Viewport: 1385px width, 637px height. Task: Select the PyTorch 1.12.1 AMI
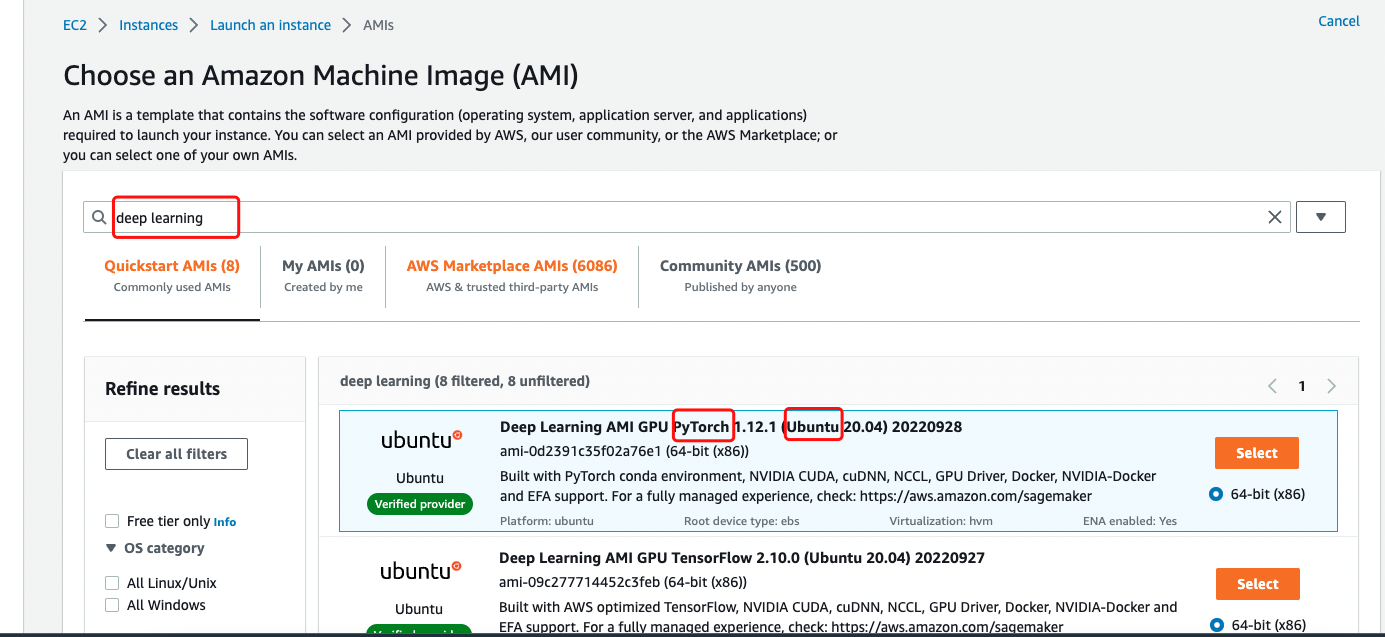click(1257, 453)
